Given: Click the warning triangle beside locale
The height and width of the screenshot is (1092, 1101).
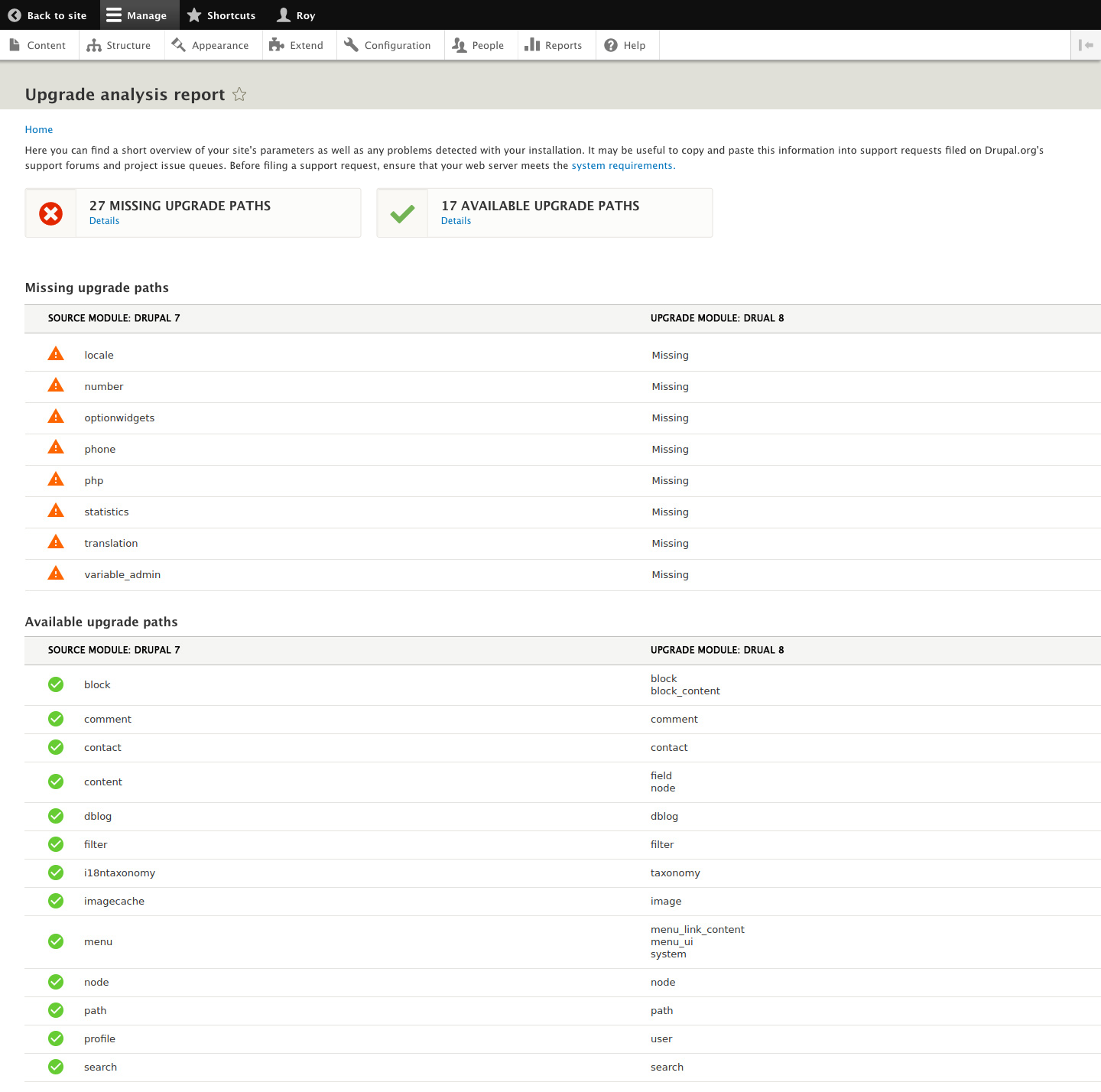Looking at the screenshot, I should click(56, 353).
